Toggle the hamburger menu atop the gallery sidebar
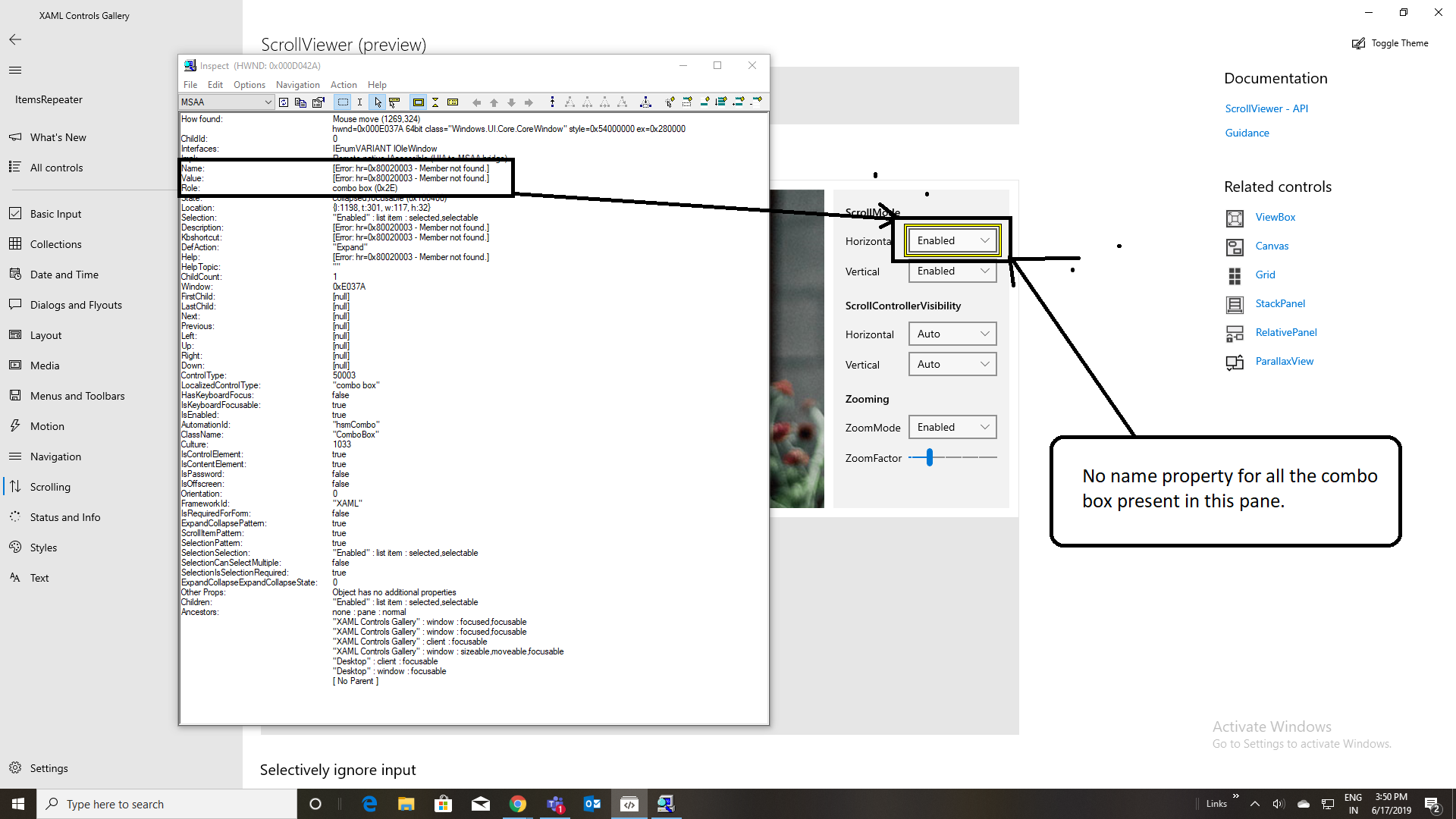 [x=14, y=70]
